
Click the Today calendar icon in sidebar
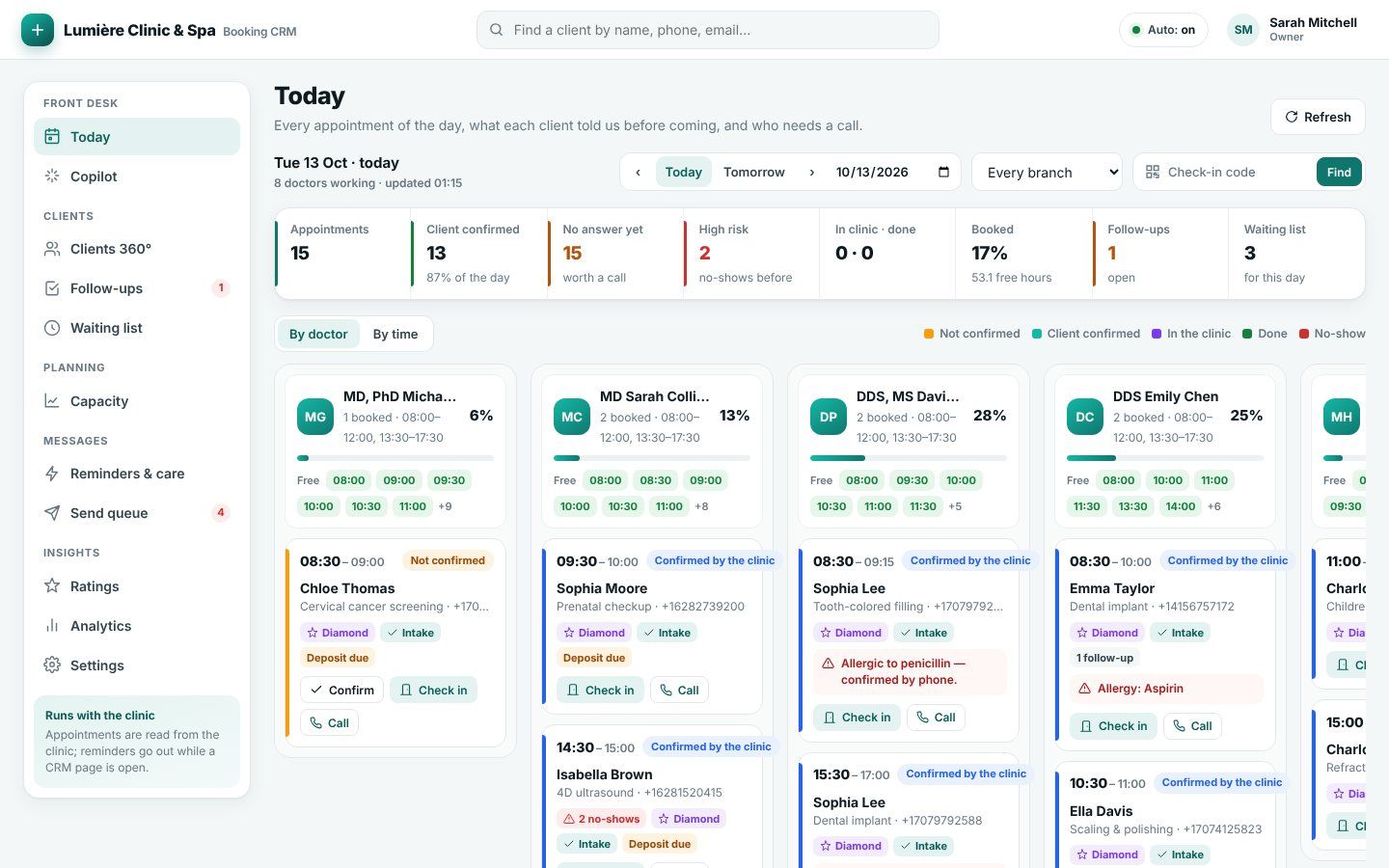[52, 137]
